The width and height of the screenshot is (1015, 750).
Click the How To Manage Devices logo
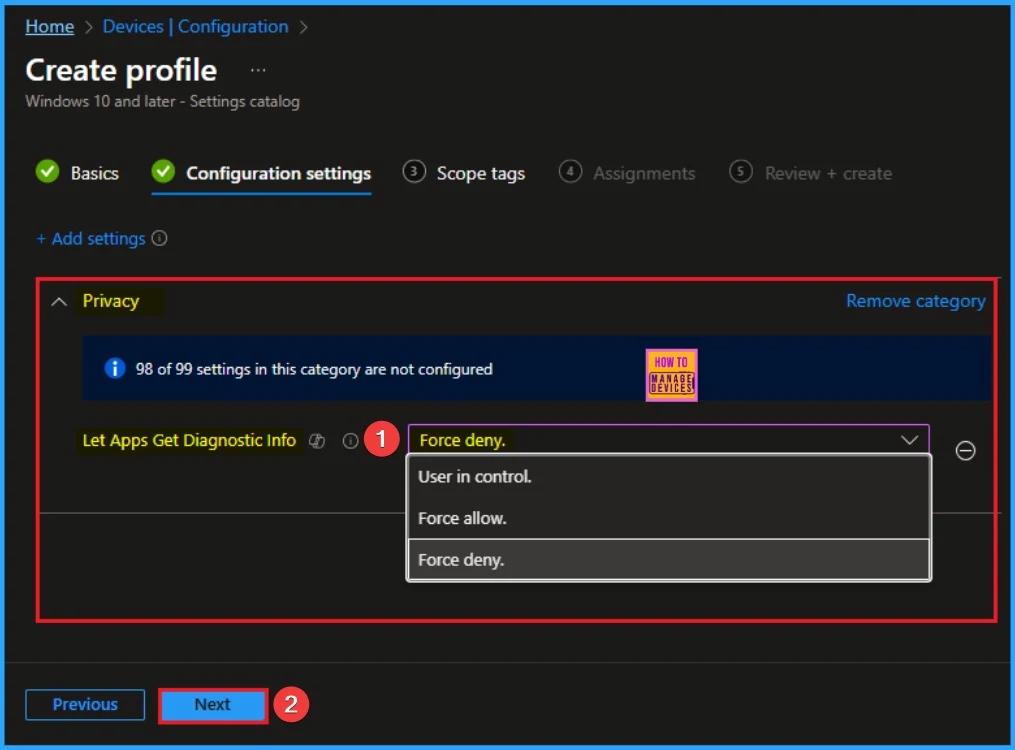click(x=671, y=374)
